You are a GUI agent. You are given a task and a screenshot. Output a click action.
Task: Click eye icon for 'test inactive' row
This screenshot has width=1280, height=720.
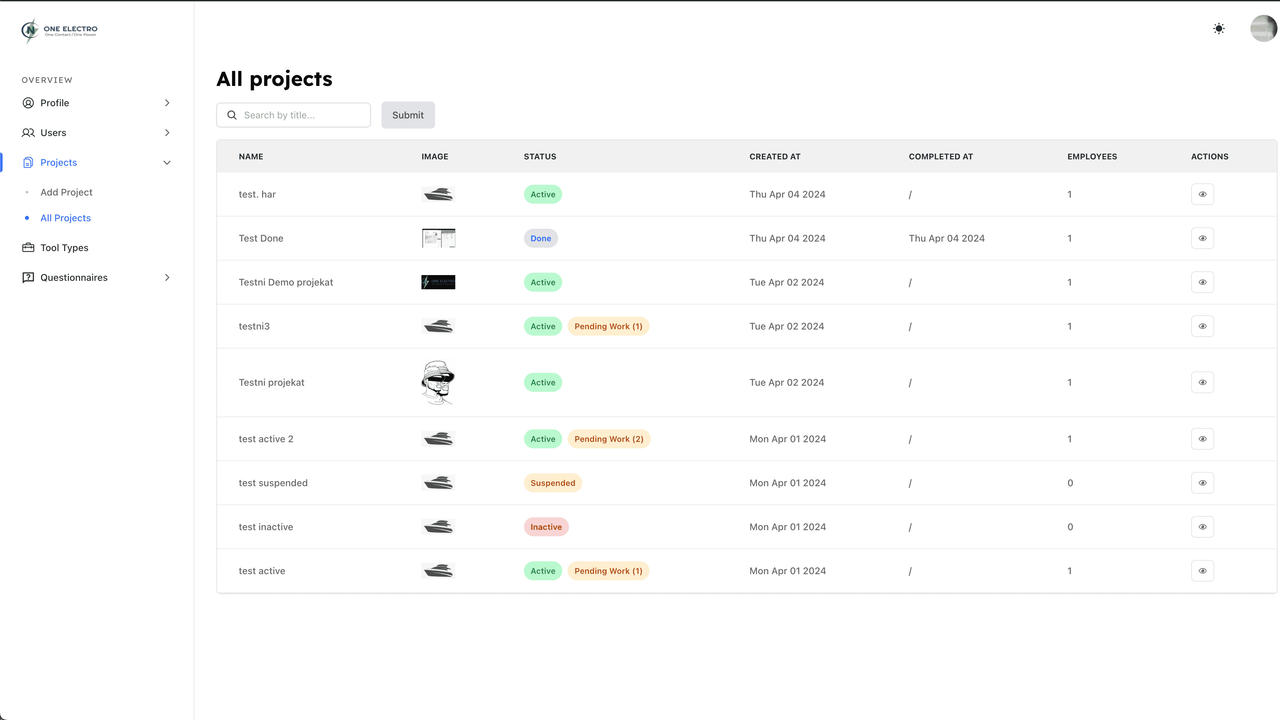pyautogui.click(x=1202, y=527)
